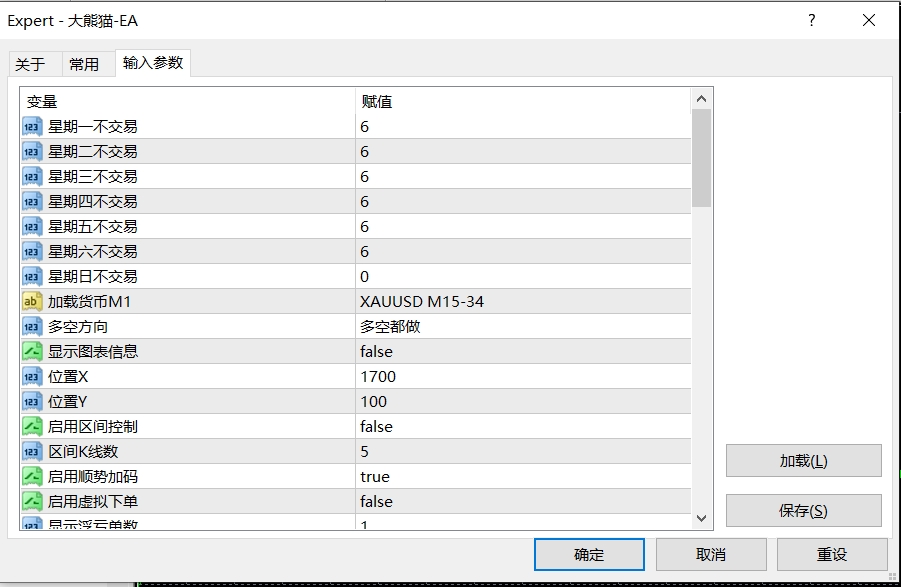Switch to the 关于 tab
Viewport: 901px width, 587px height.
pos(30,64)
